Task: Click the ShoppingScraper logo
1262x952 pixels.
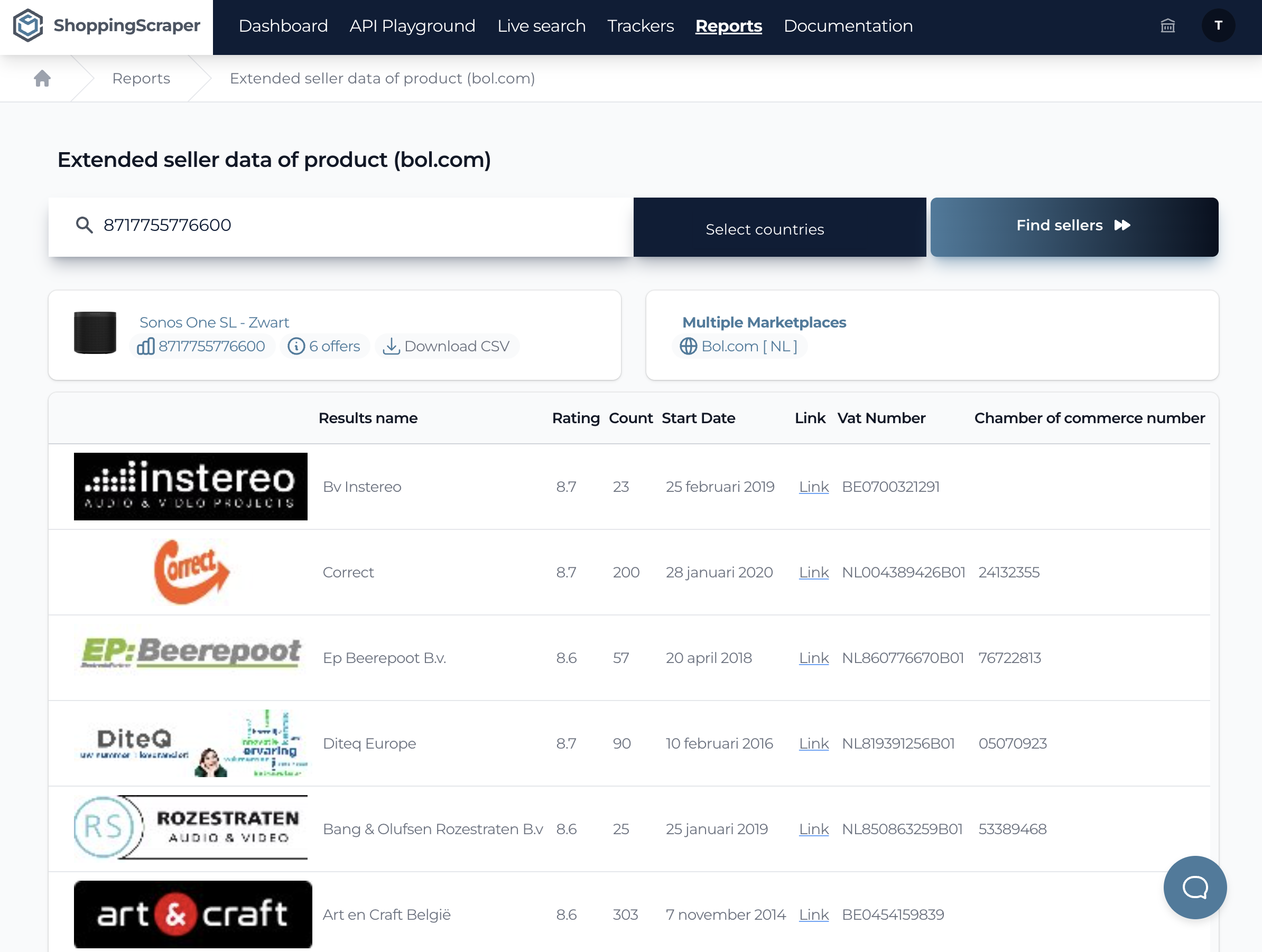Action: [107, 26]
